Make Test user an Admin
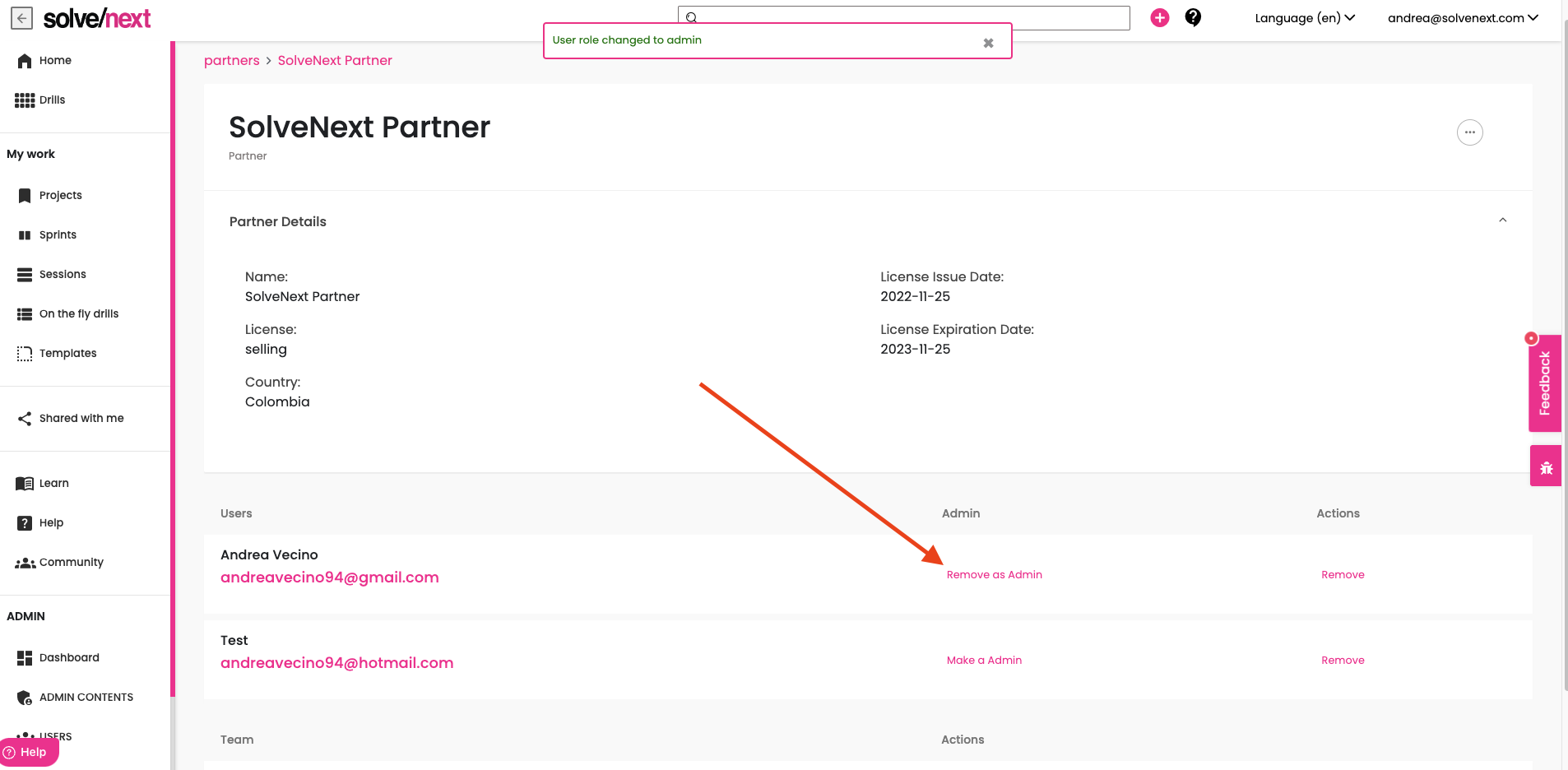 984,661
